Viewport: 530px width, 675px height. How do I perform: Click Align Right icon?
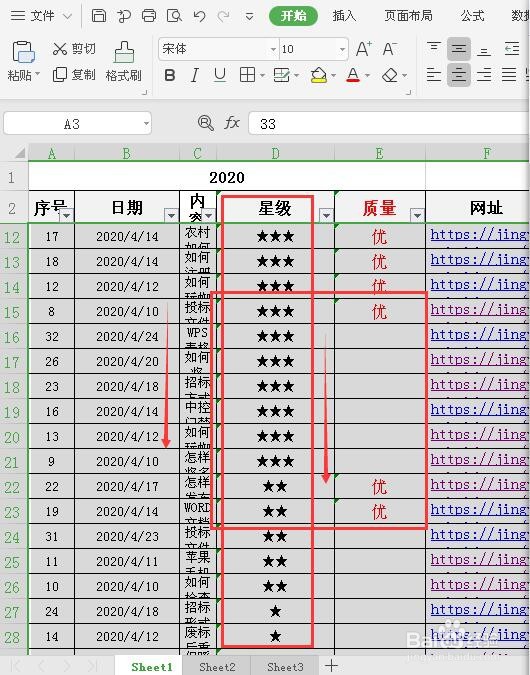pos(484,75)
